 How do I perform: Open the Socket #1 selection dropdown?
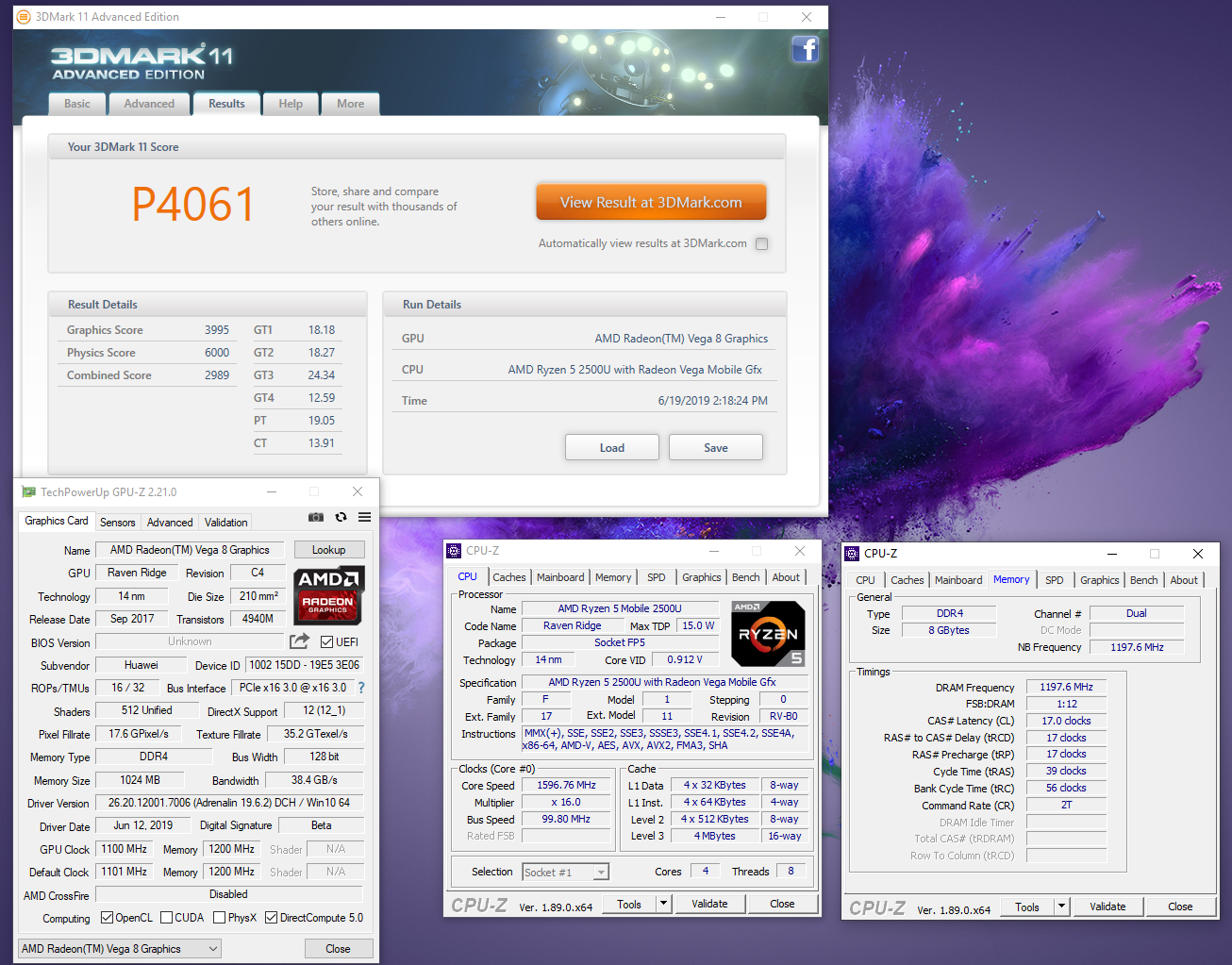point(565,873)
